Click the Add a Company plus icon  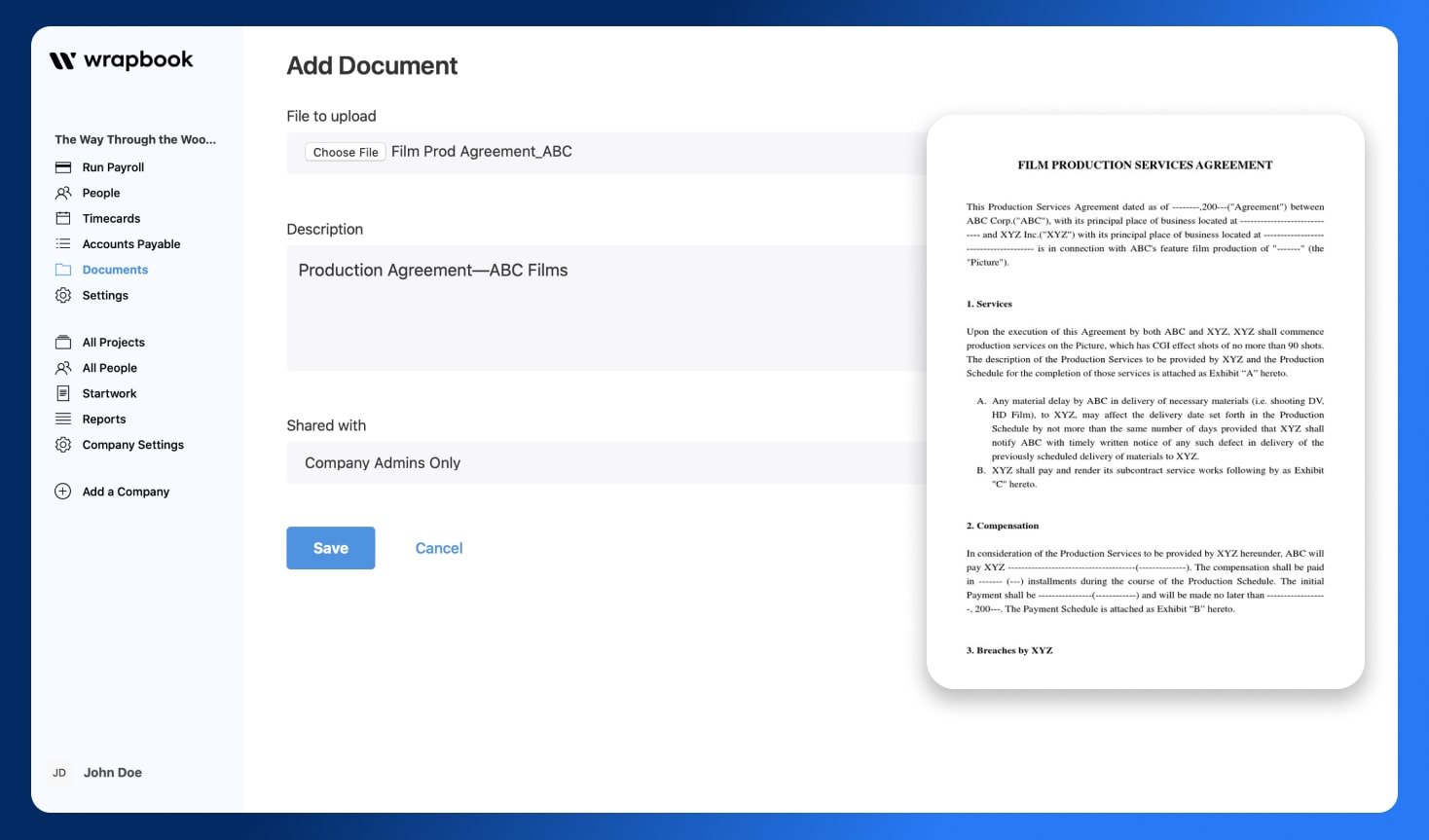pyautogui.click(x=61, y=492)
